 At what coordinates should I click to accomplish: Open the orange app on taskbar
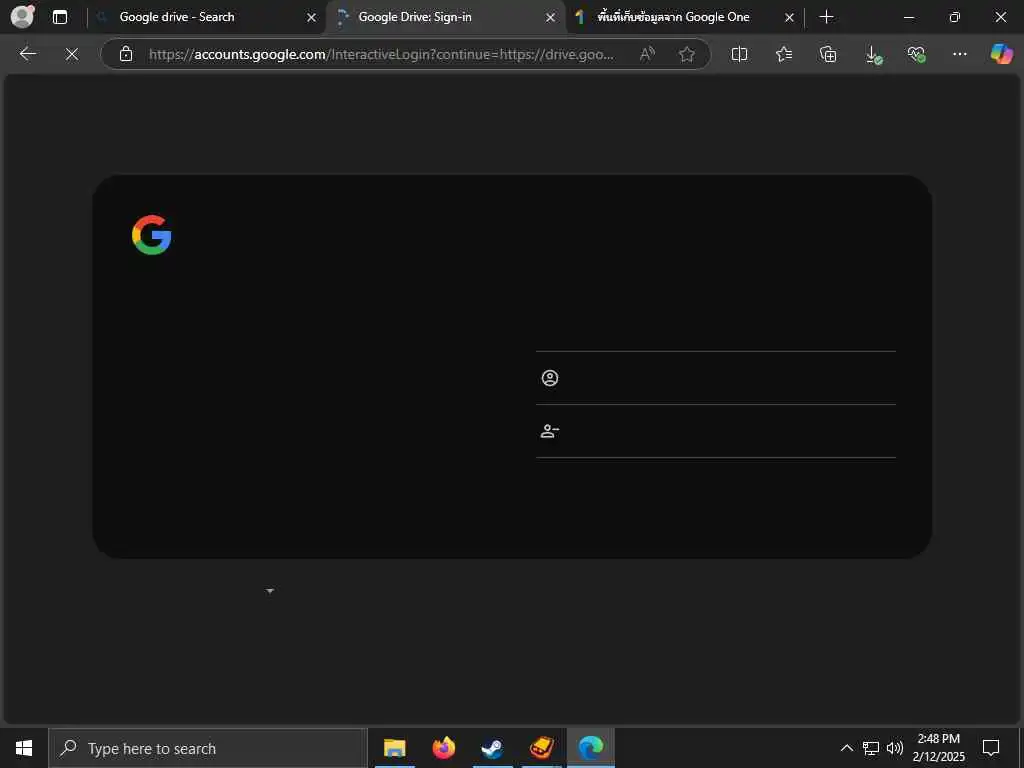[x=541, y=748]
